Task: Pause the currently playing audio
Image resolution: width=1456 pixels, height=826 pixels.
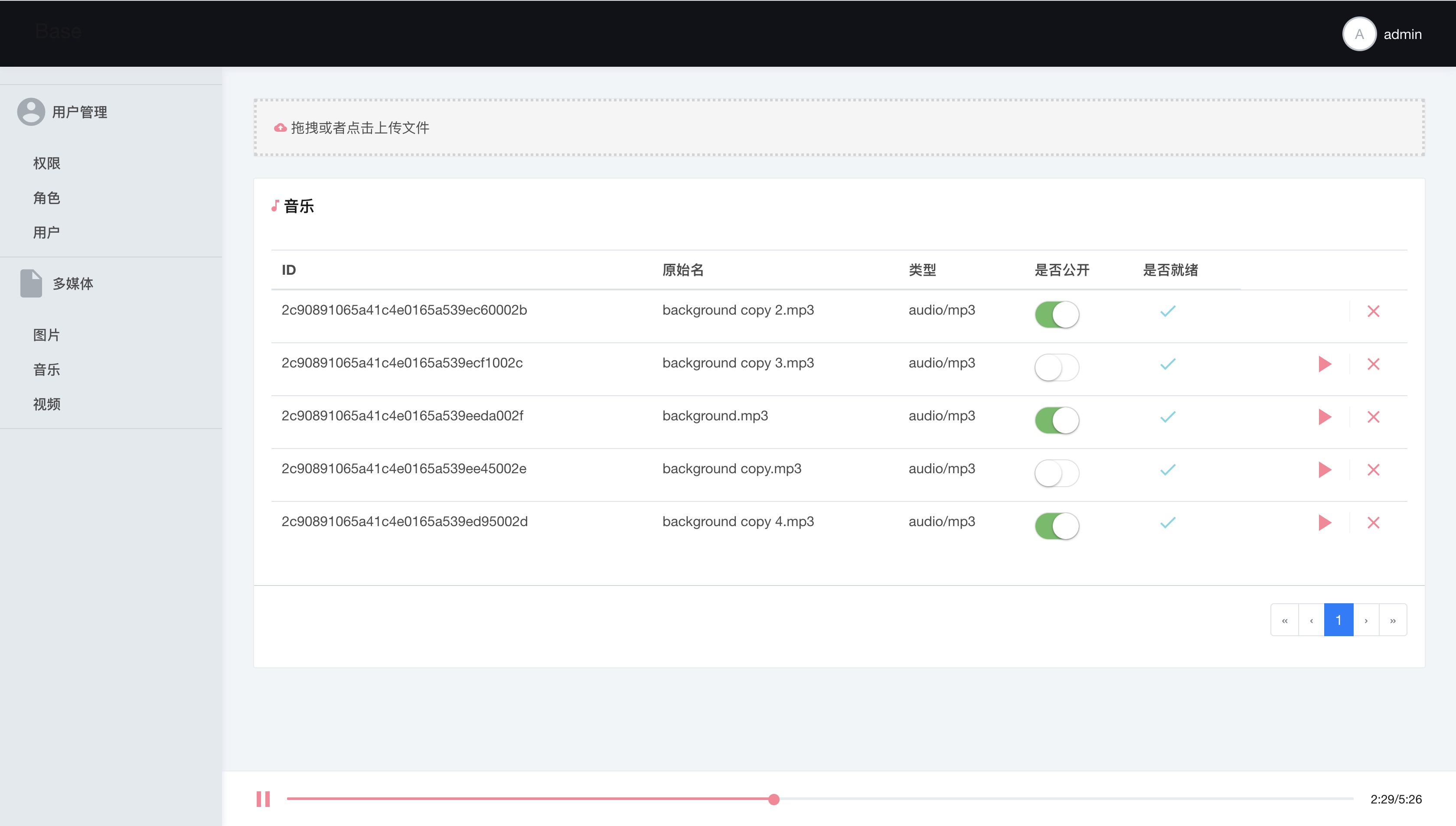Action: click(263, 799)
